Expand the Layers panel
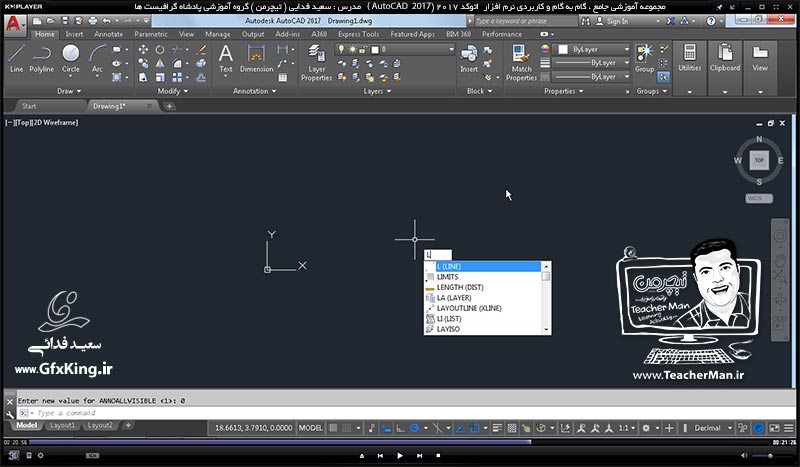Screen dimensions: 800x467 [377, 91]
